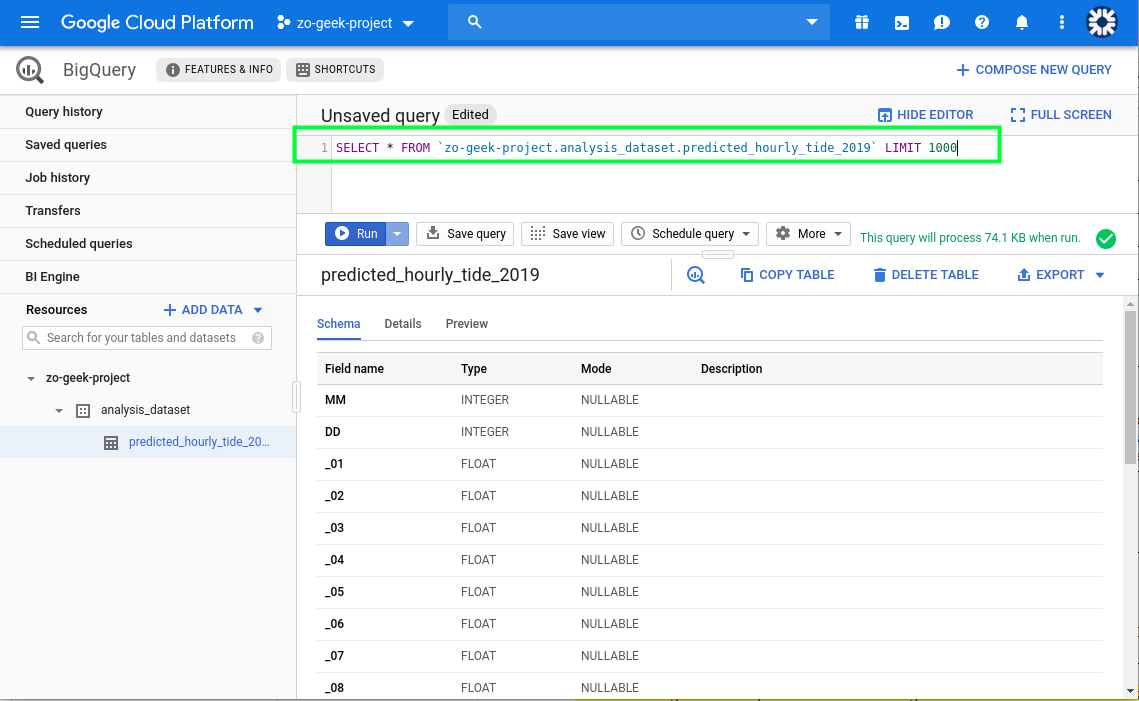Screen dimensions: 1139x701
Task: Collapse the analysis_dataset tree node
Action: tap(59, 410)
